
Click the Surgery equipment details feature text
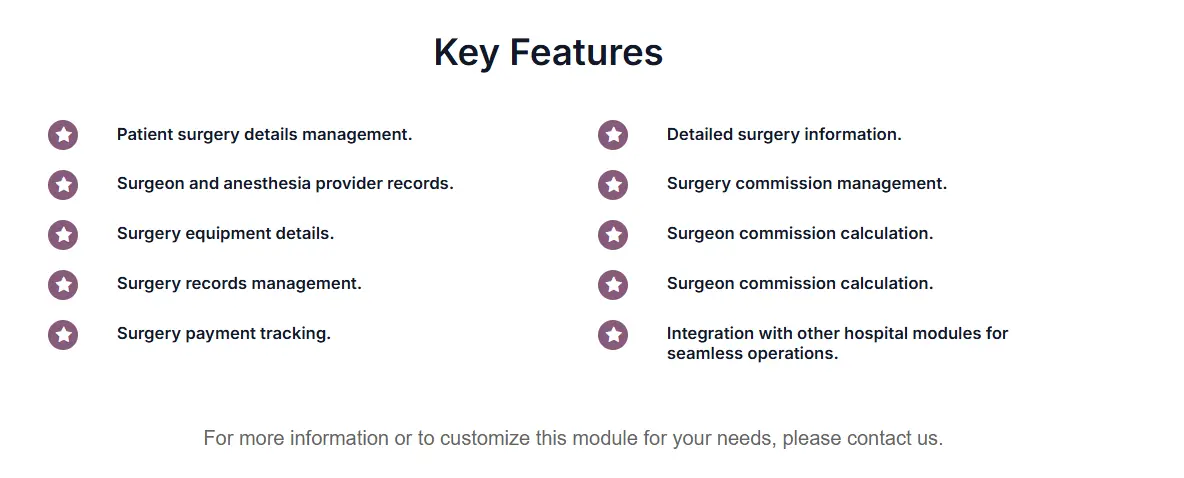coord(225,234)
